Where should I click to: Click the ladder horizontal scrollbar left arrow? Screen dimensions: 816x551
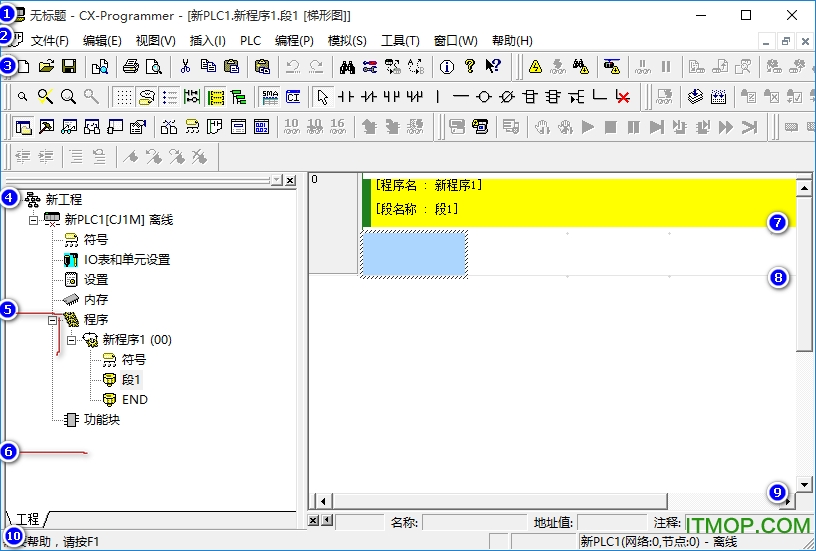[323, 502]
